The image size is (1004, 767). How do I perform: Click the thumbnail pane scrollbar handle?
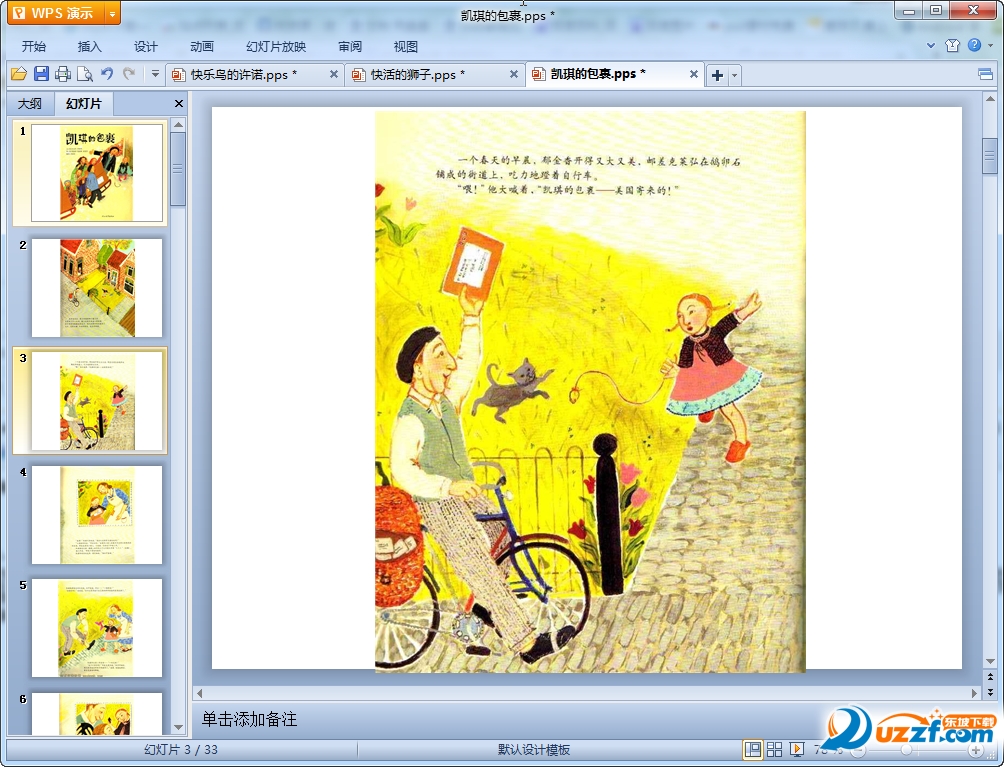[179, 170]
